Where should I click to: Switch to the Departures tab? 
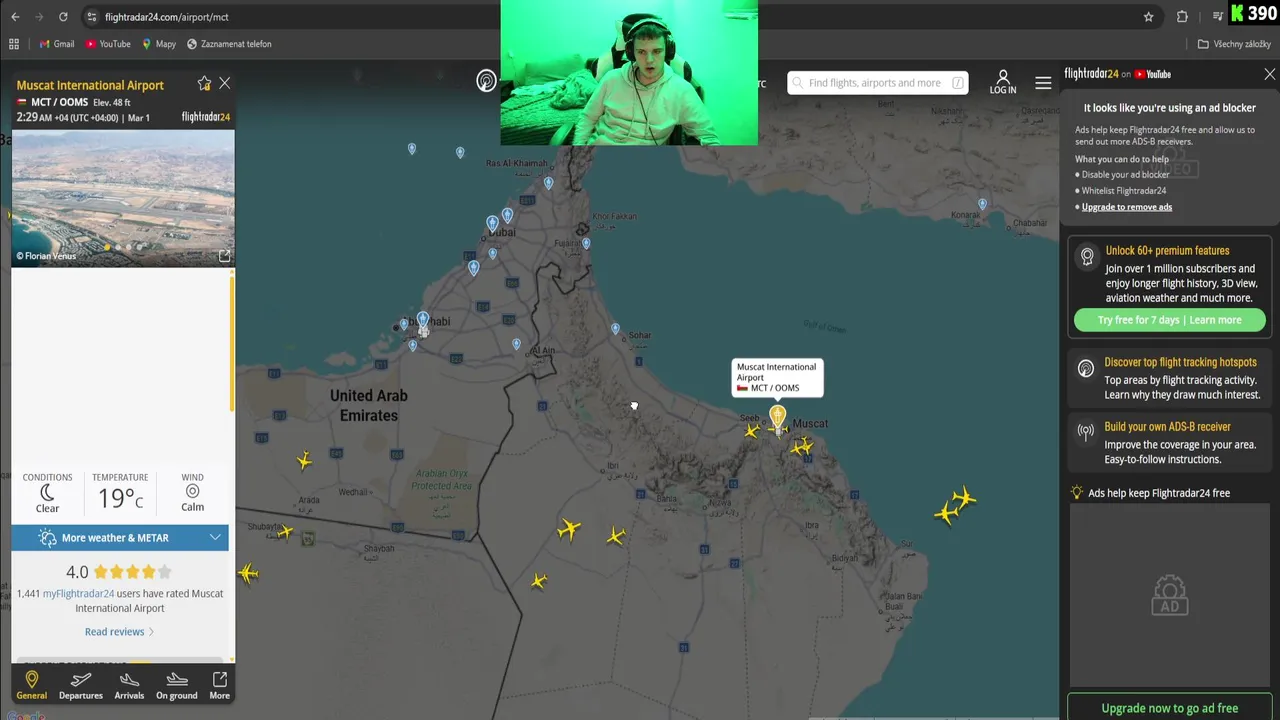(x=81, y=686)
